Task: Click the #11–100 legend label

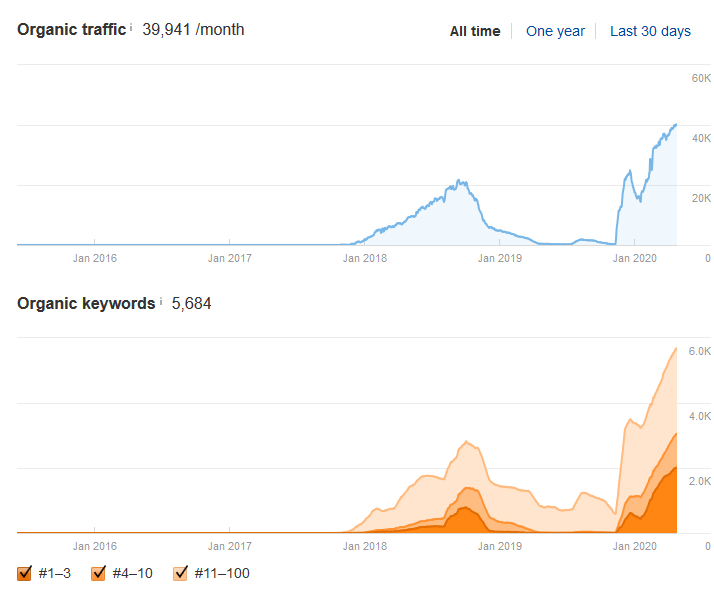Action: pos(222,573)
